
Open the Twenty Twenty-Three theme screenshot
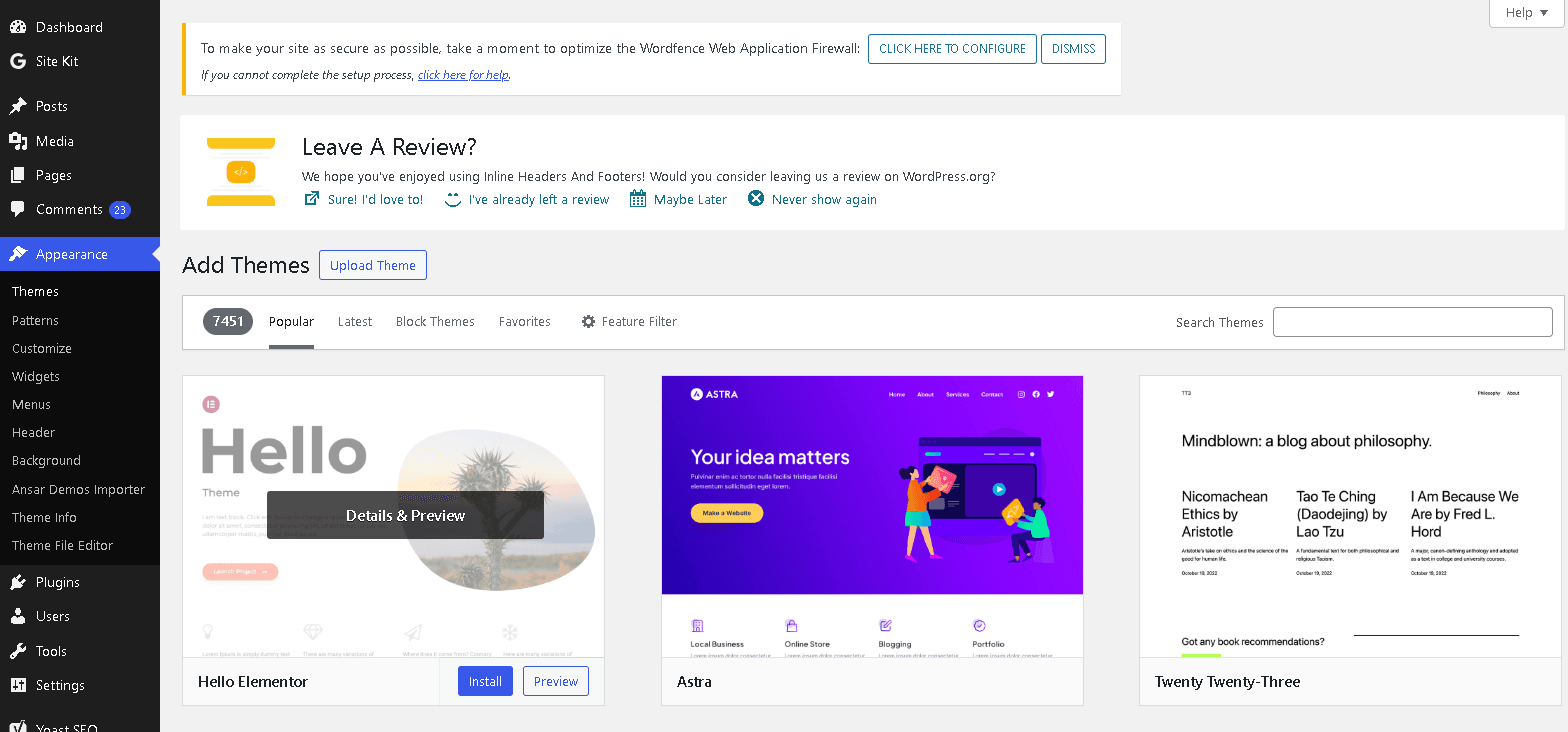coord(1350,516)
